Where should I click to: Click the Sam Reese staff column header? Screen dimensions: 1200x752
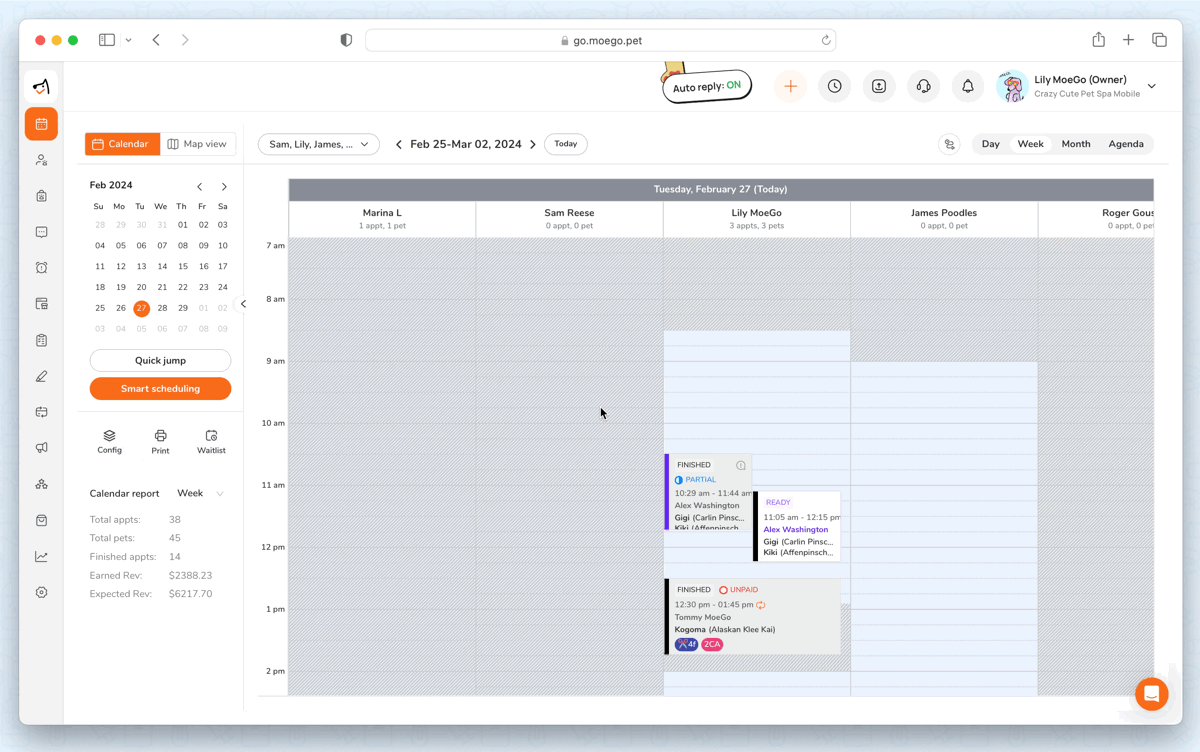[x=569, y=219]
